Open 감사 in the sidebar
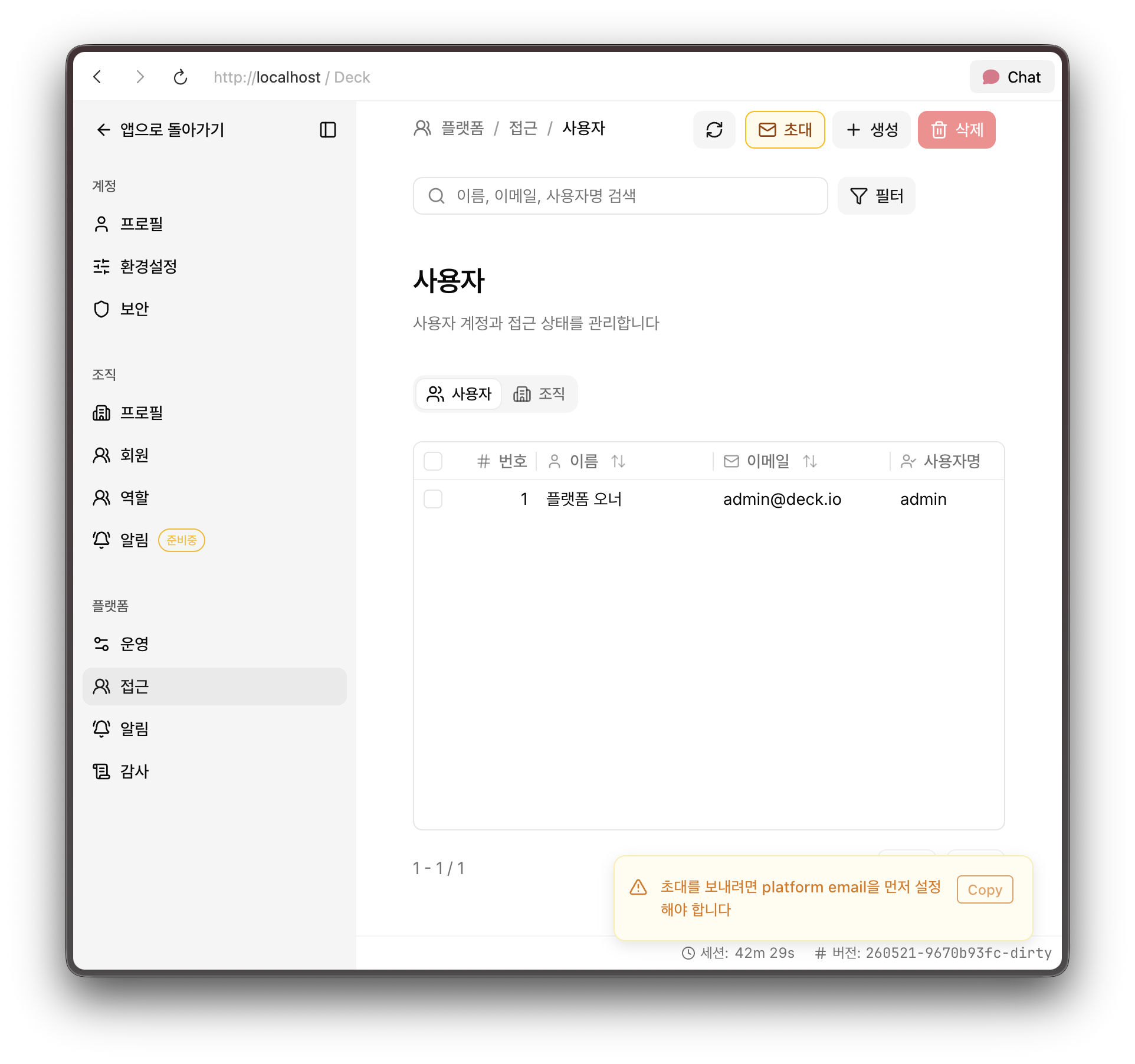 [215, 771]
